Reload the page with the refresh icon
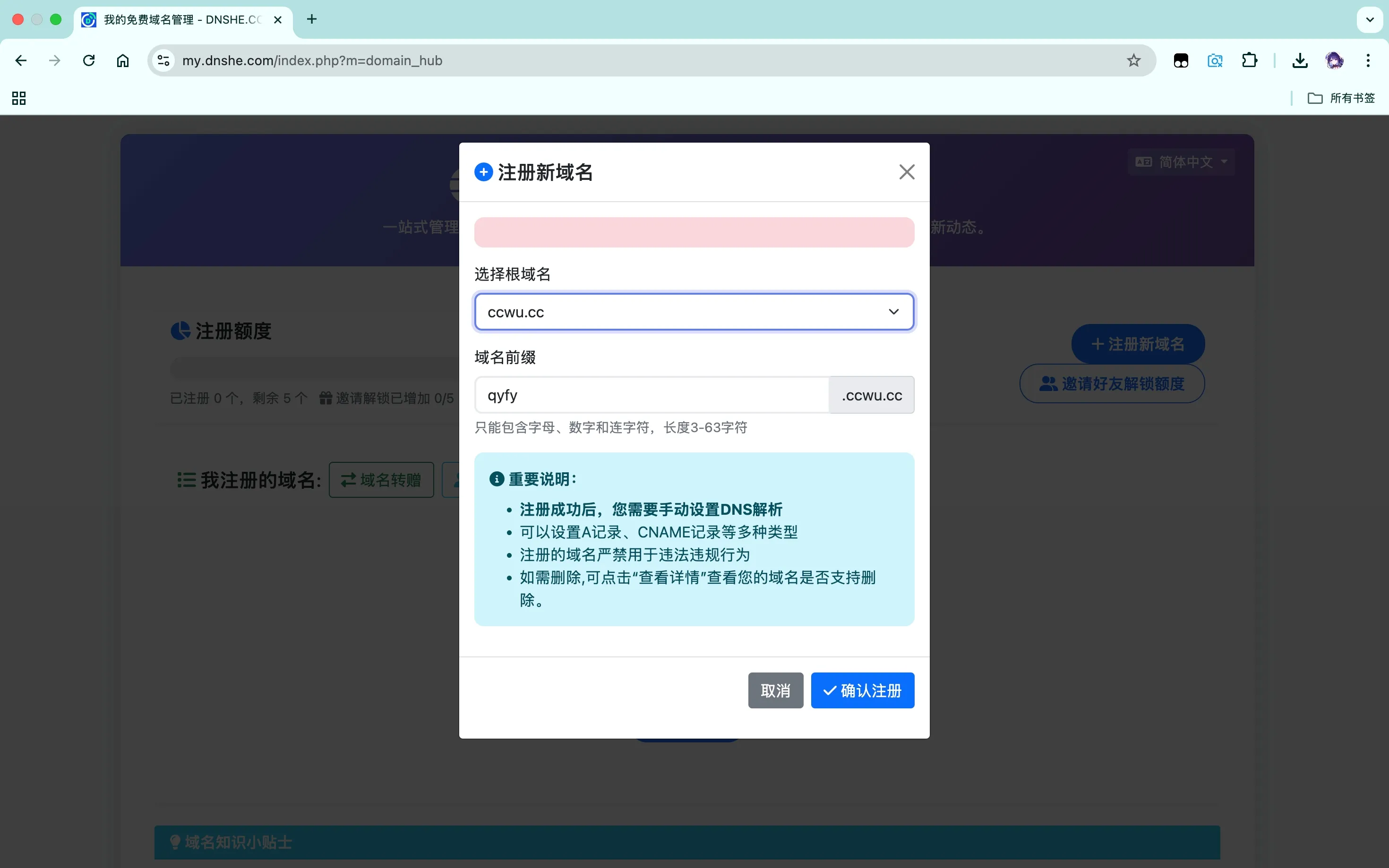This screenshot has width=1389, height=868. pyautogui.click(x=88, y=60)
